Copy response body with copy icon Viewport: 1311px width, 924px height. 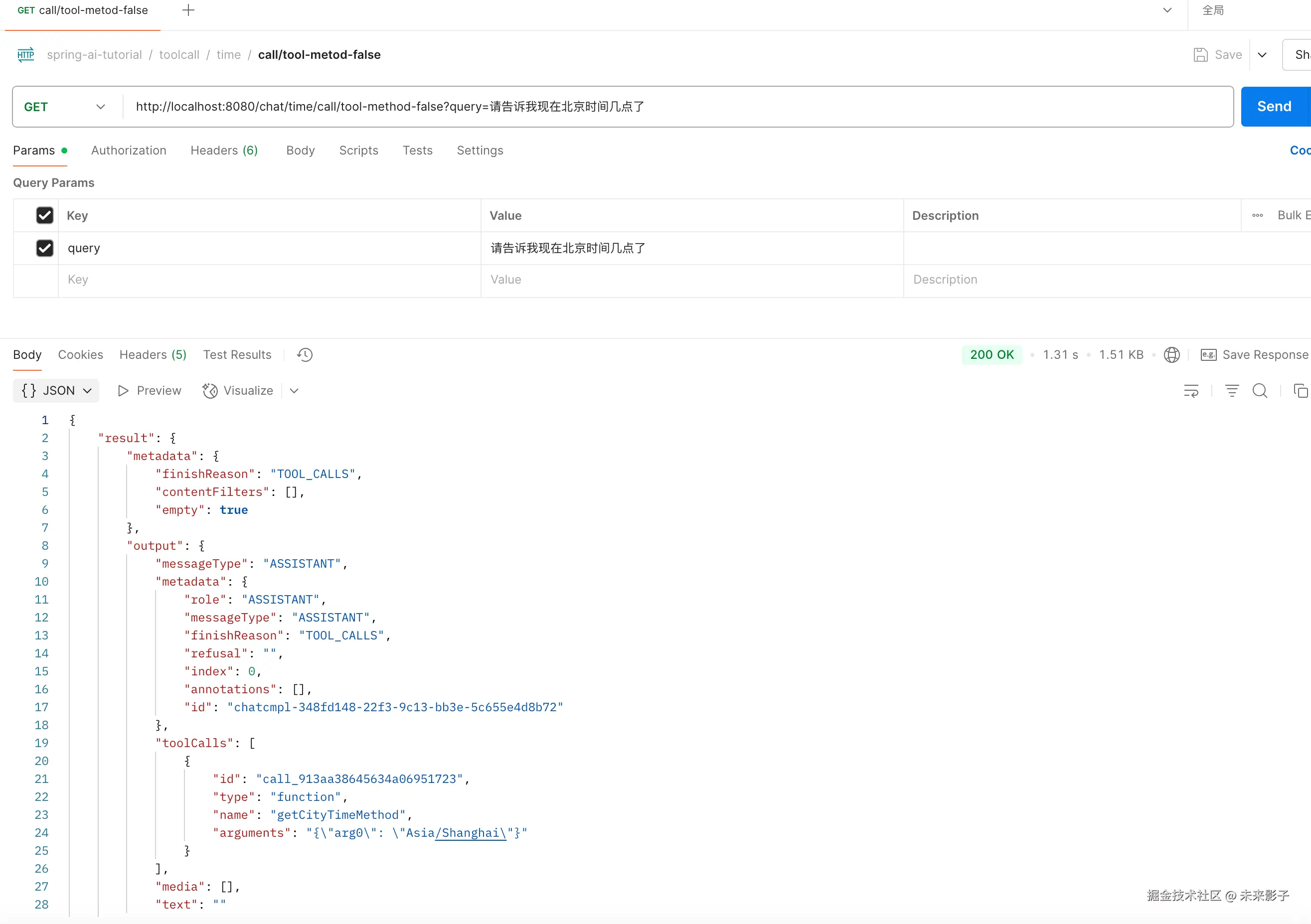pyautogui.click(x=1300, y=391)
